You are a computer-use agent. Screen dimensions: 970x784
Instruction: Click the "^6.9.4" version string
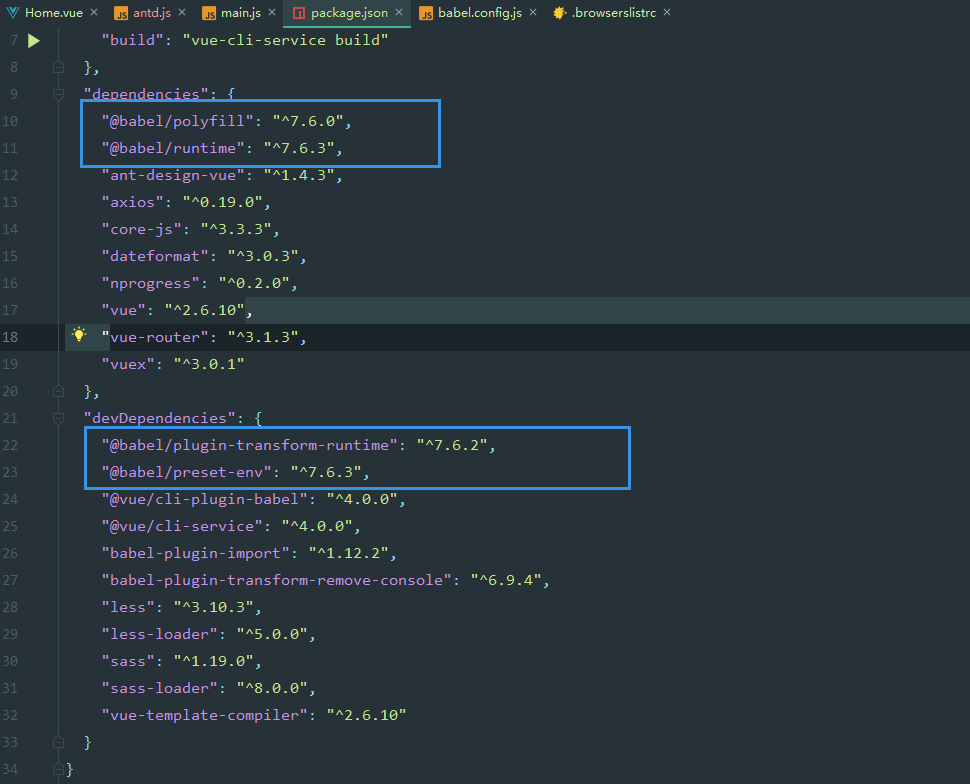(506, 580)
